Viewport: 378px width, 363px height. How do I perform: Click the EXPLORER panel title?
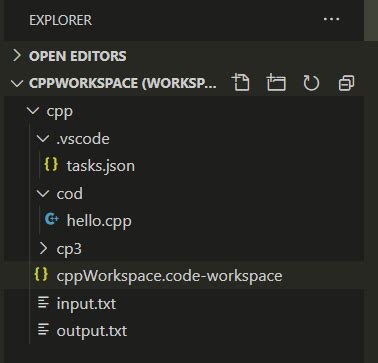tap(60, 20)
